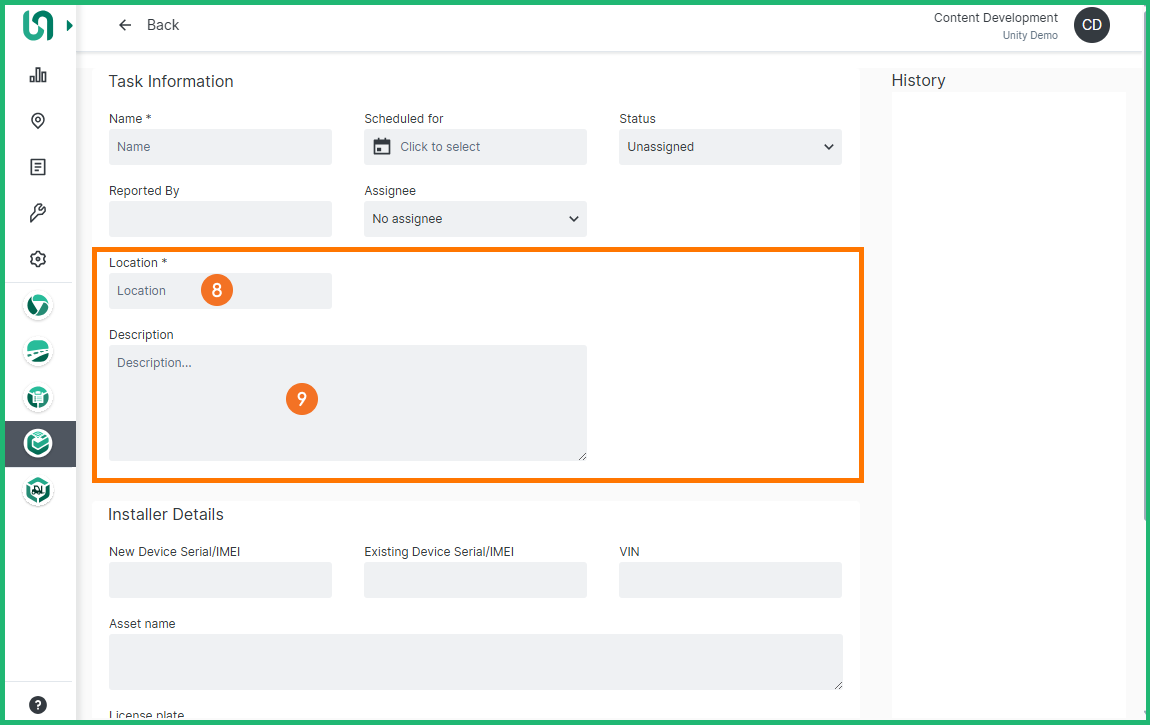This screenshot has height=725, width=1150.
Task: Open the Assignee dropdown showing No assignee
Action: click(x=475, y=219)
